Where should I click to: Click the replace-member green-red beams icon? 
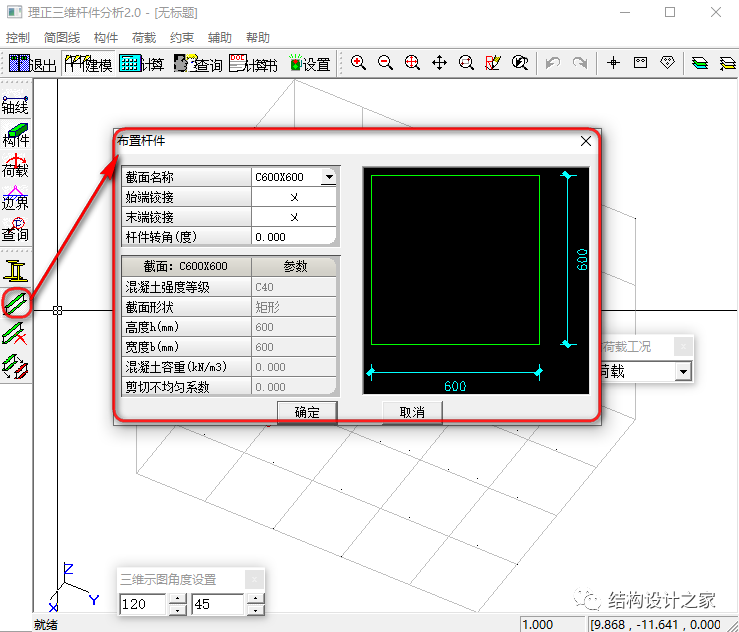pos(16,366)
